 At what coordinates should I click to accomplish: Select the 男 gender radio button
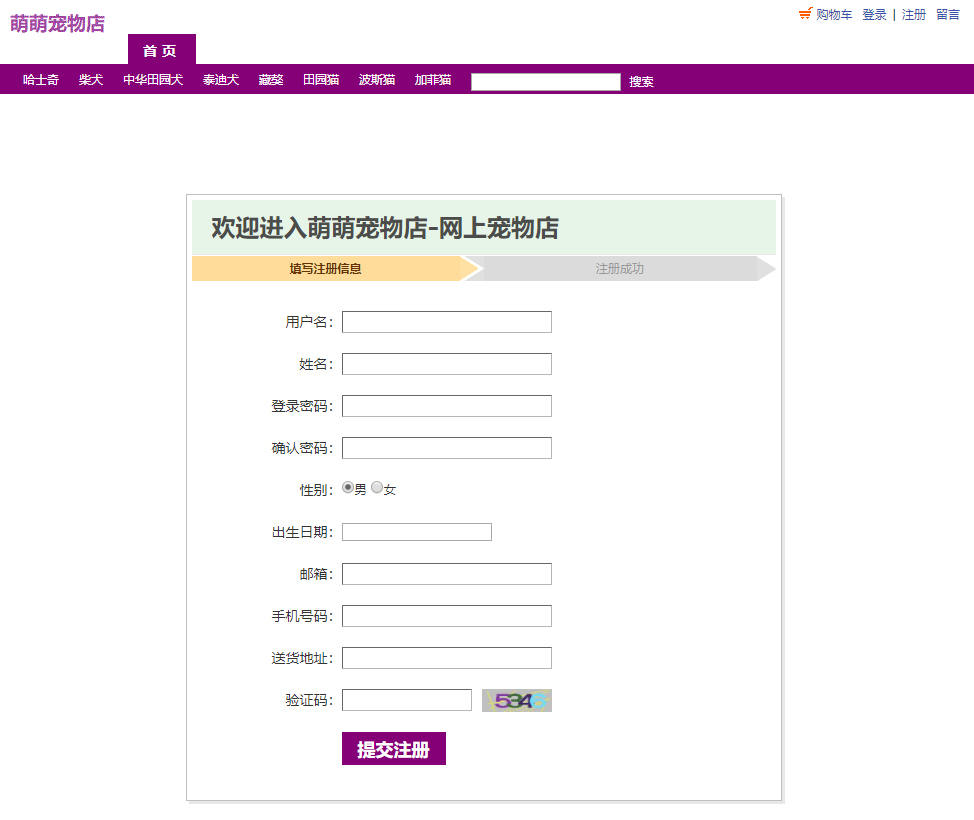tap(347, 486)
